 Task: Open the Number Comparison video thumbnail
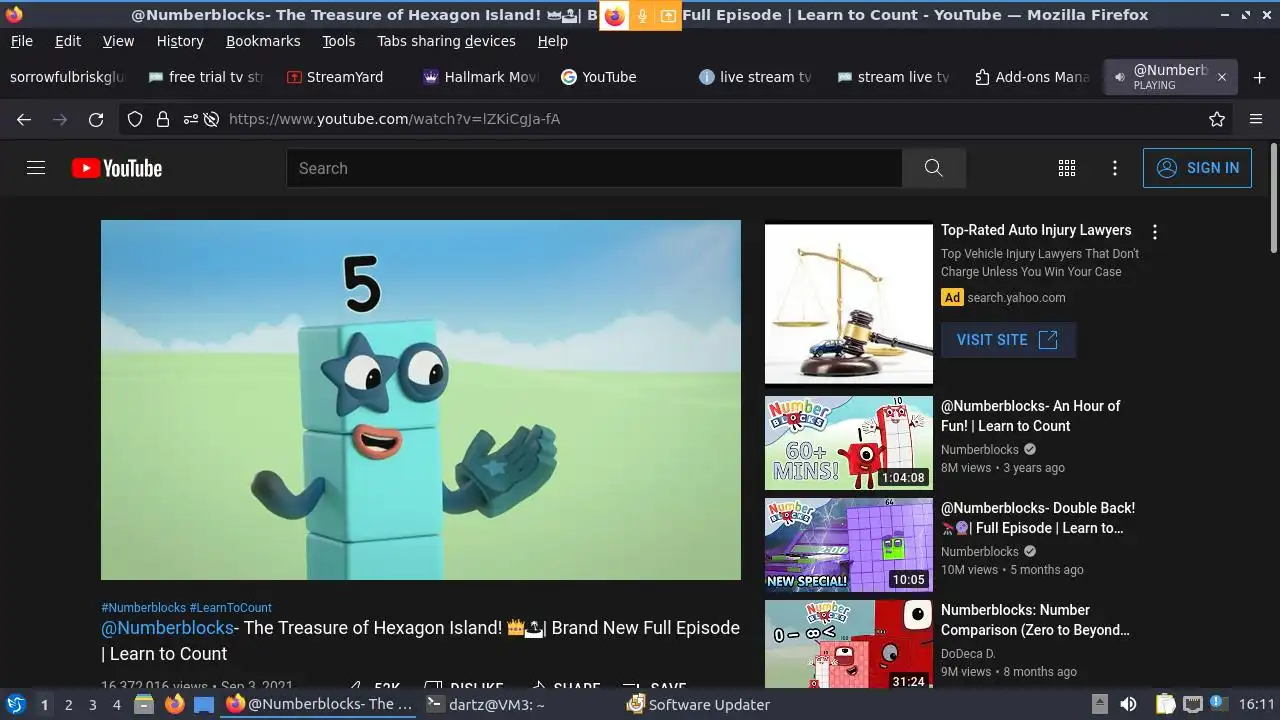coord(849,645)
